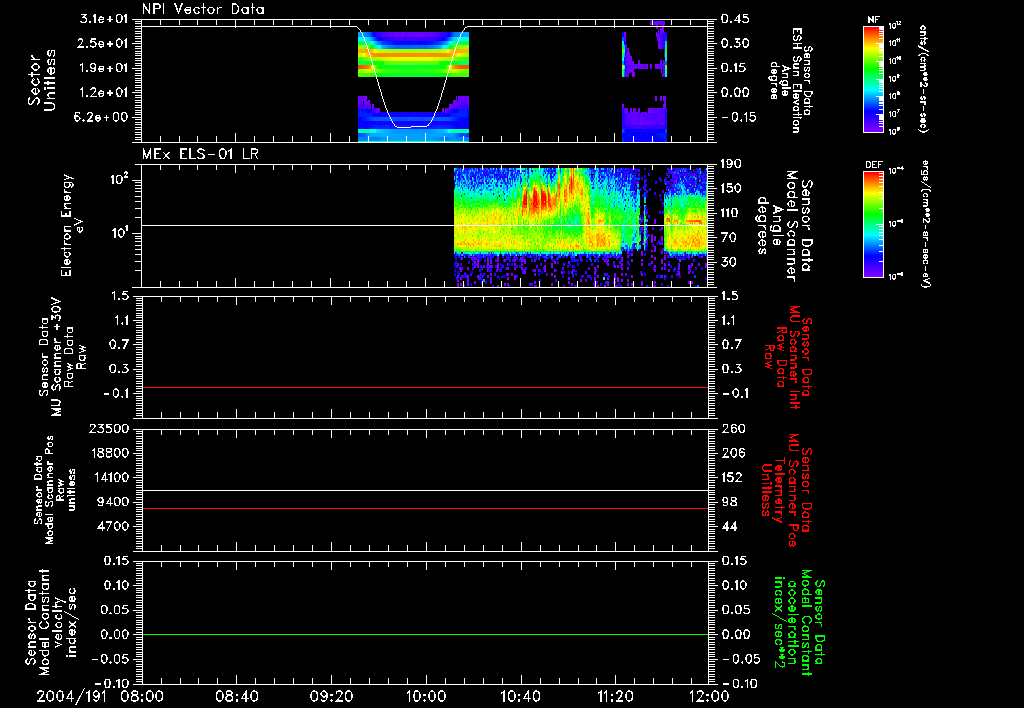Click the 190 scanner angle tick

(732, 163)
